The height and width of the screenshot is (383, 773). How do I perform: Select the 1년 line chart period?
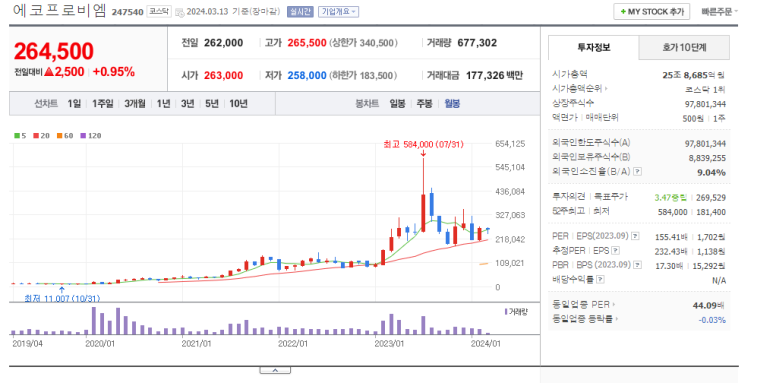click(164, 104)
